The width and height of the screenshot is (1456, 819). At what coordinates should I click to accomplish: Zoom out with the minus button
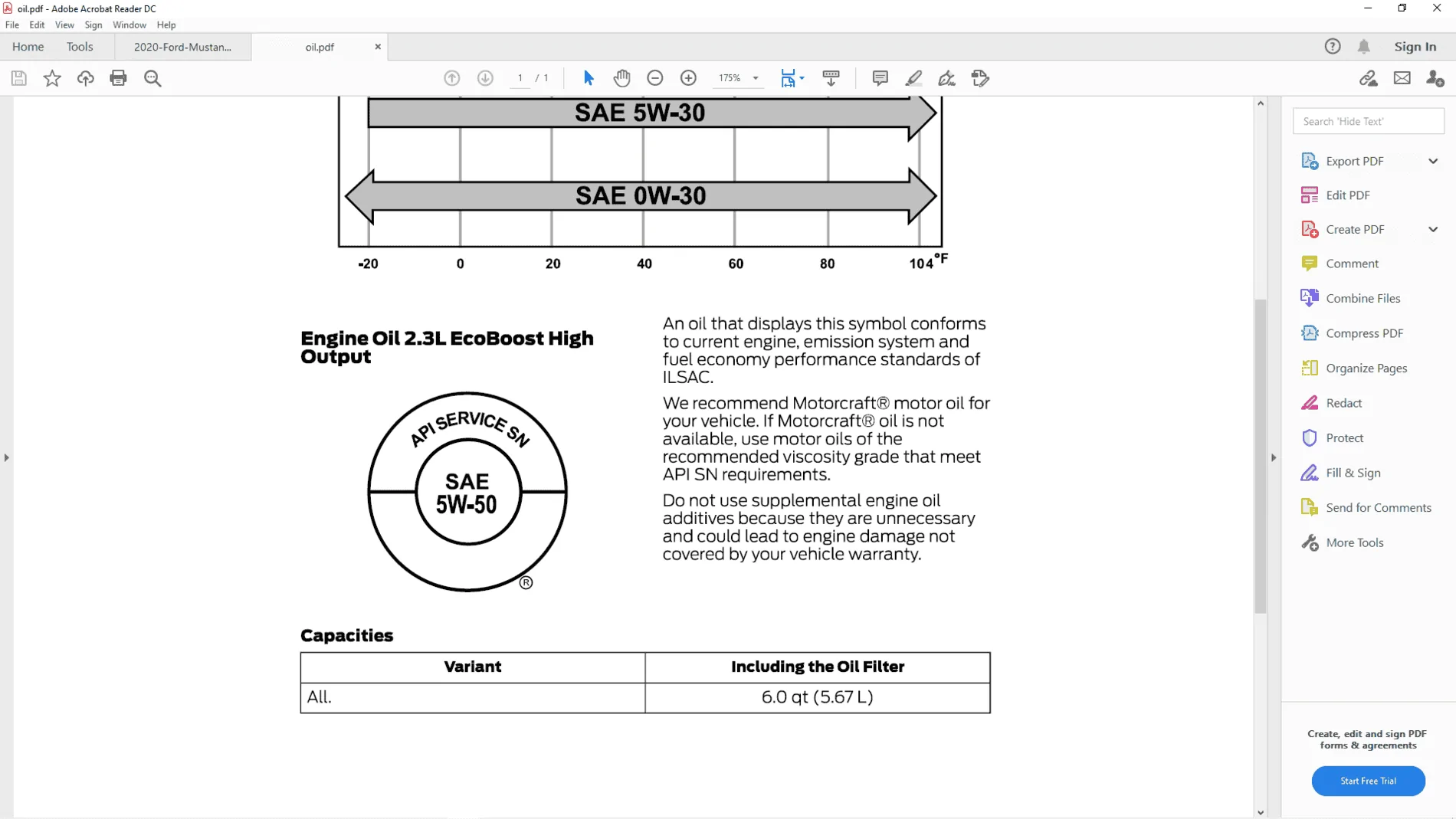pyautogui.click(x=655, y=78)
